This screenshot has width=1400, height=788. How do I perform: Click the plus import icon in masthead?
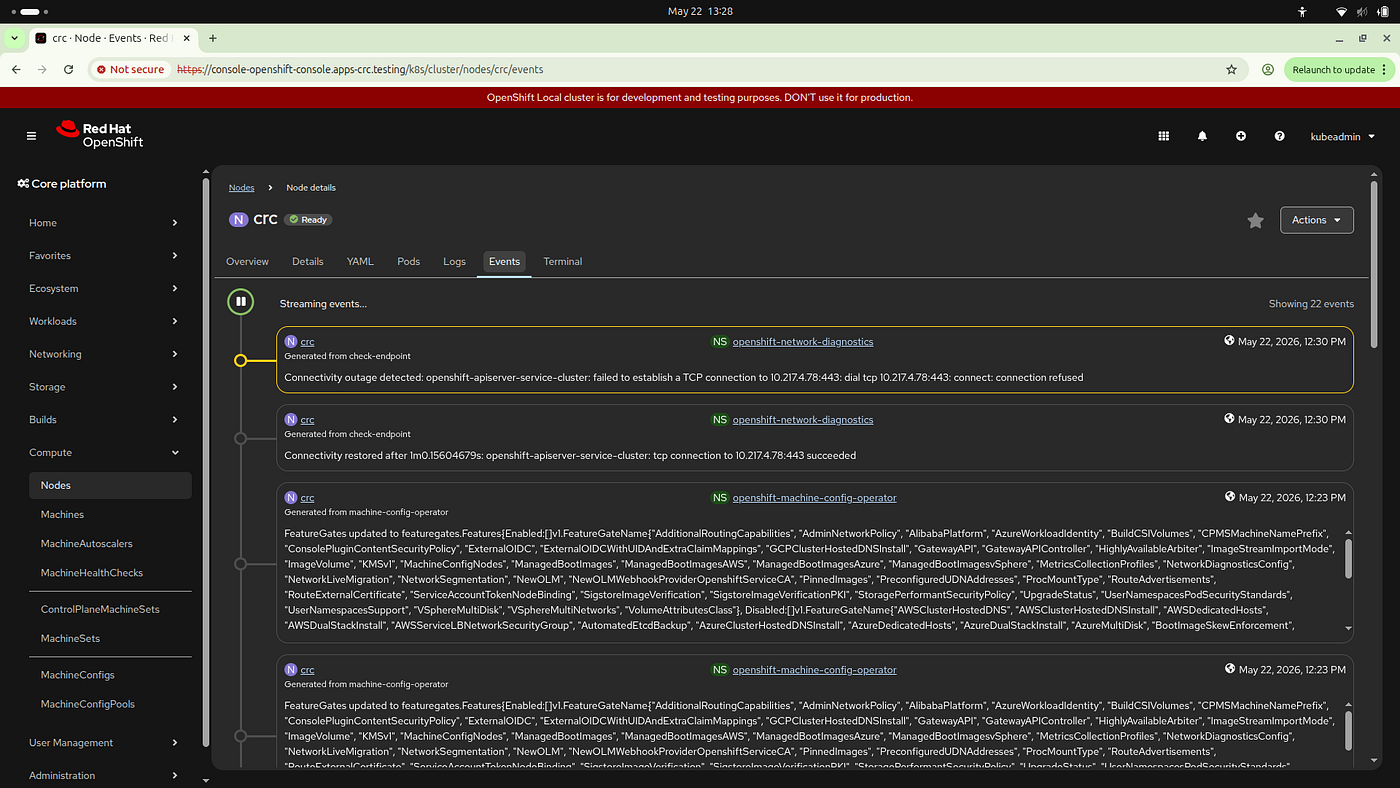(1241, 136)
